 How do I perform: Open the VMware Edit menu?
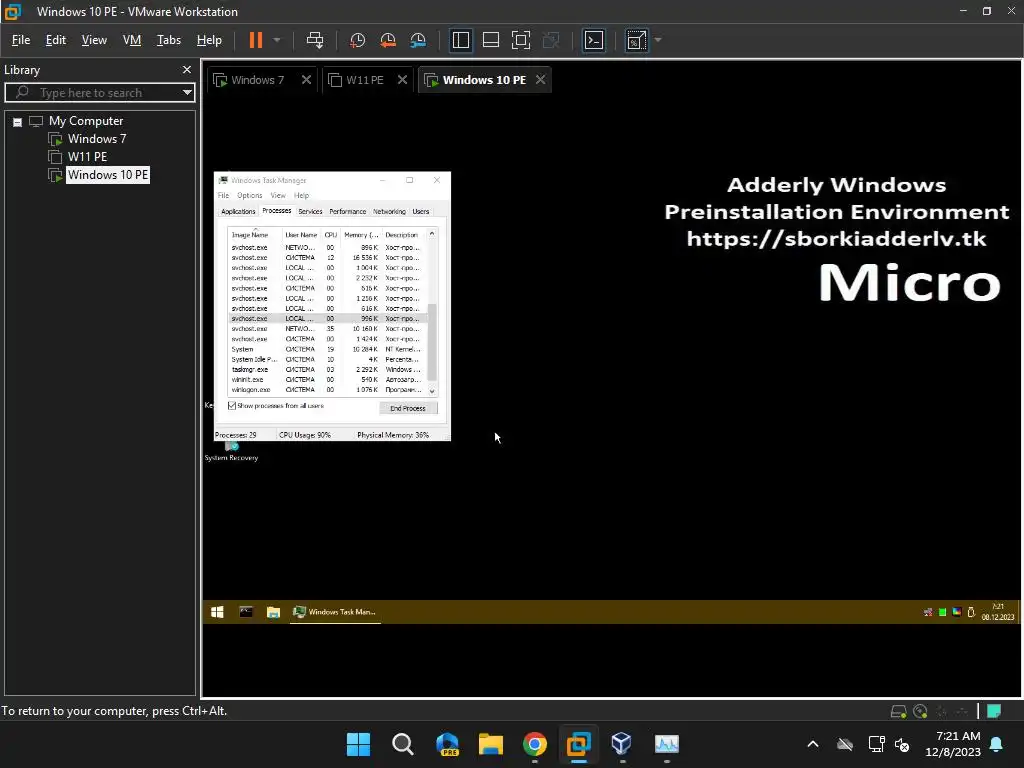56,40
